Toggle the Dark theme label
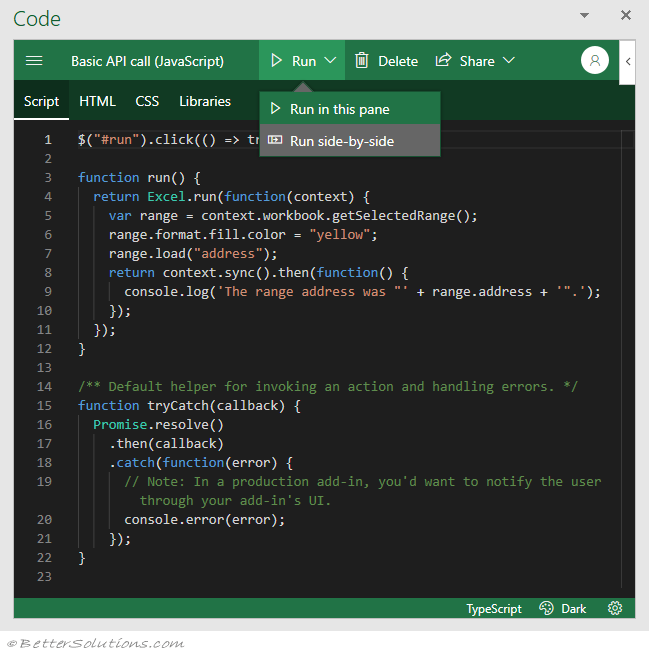Image resolution: width=649 pixels, height=654 pixels. click(574, 608)
